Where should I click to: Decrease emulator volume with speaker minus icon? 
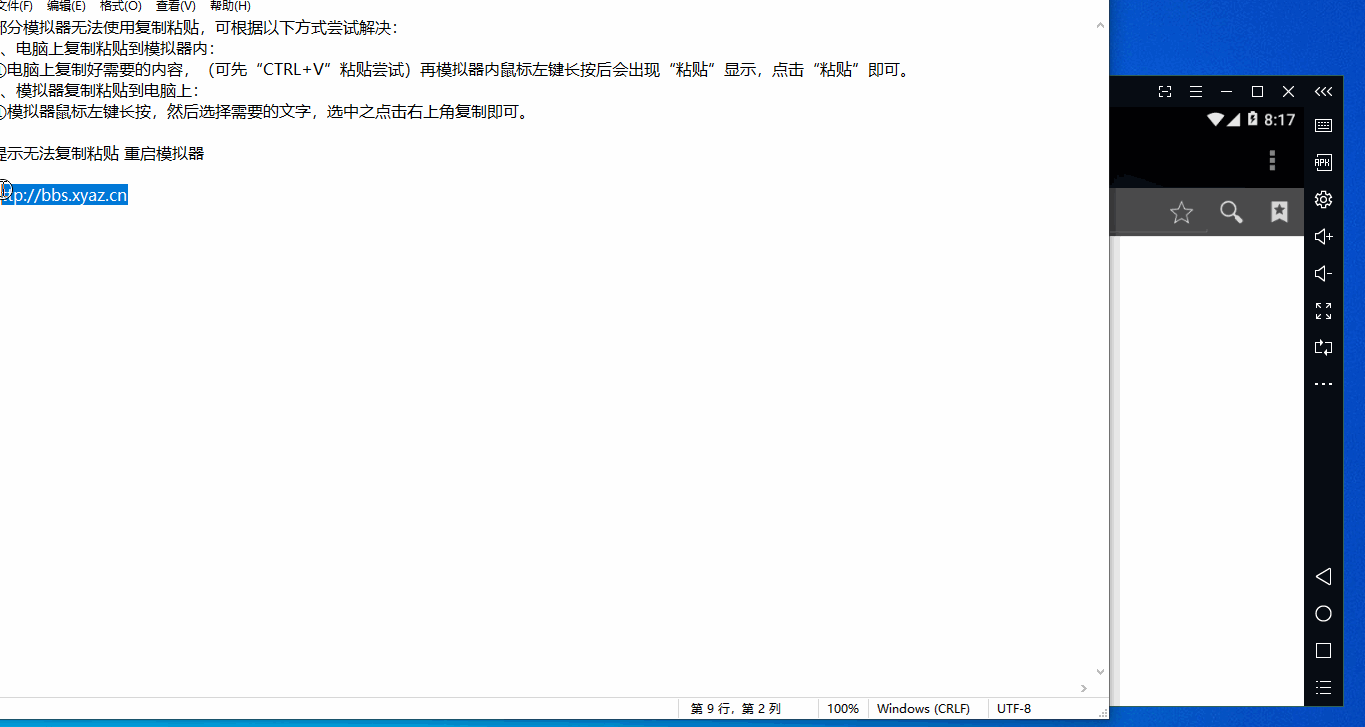click(1323, 274)
